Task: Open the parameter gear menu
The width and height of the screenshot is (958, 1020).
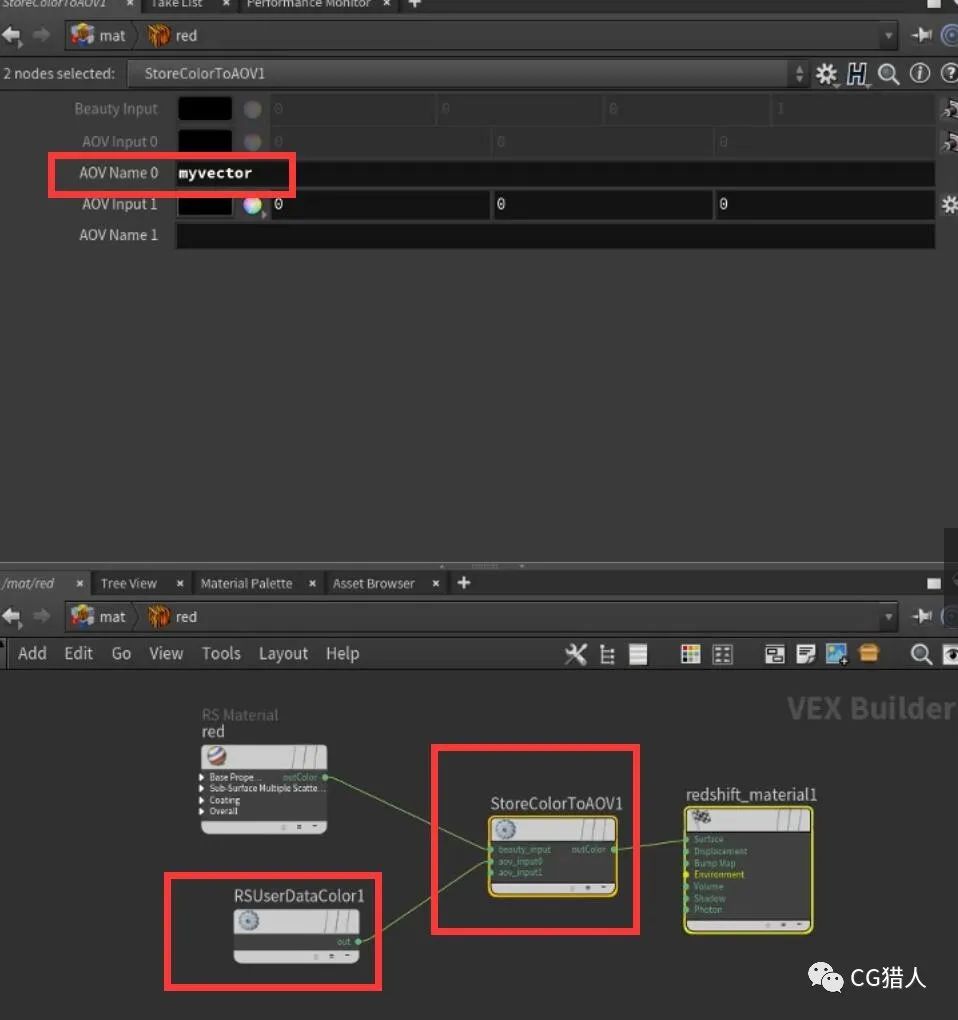Action: click(x=827, y=73)
